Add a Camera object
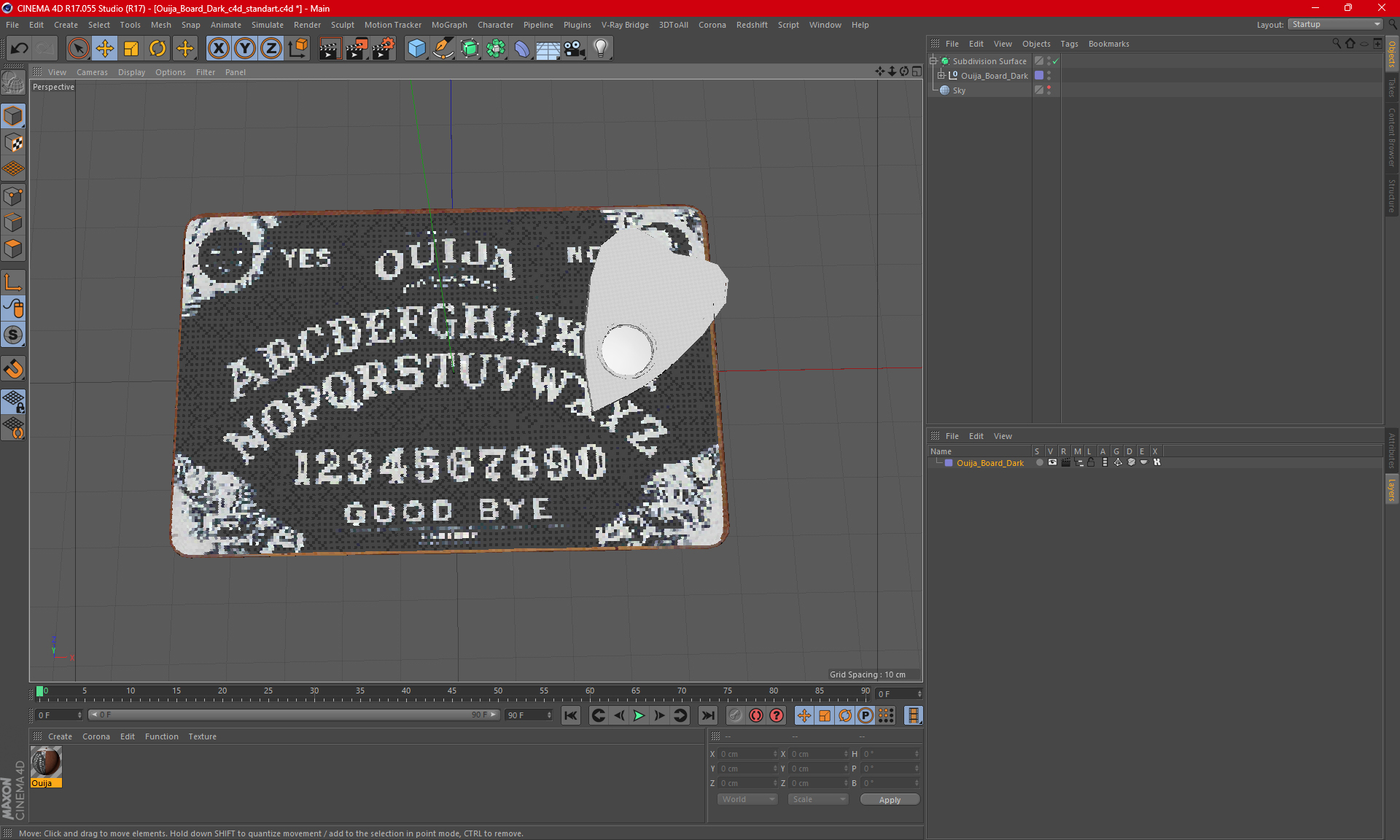Image resolution: width=1400 pixels, height=840 pixels. click(x=575, y=49)
